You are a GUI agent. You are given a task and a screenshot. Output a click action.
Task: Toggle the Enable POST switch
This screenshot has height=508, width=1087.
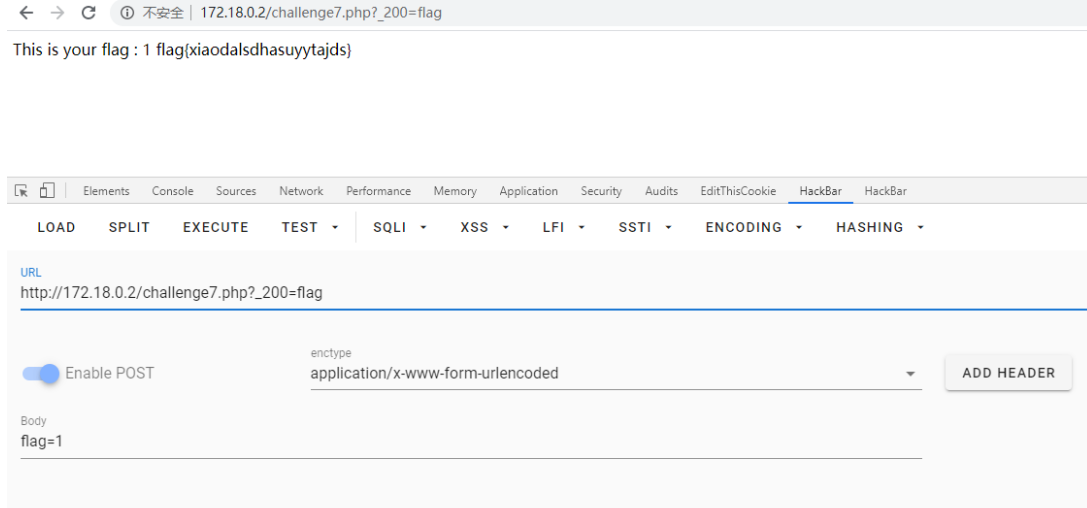[42, 373]
